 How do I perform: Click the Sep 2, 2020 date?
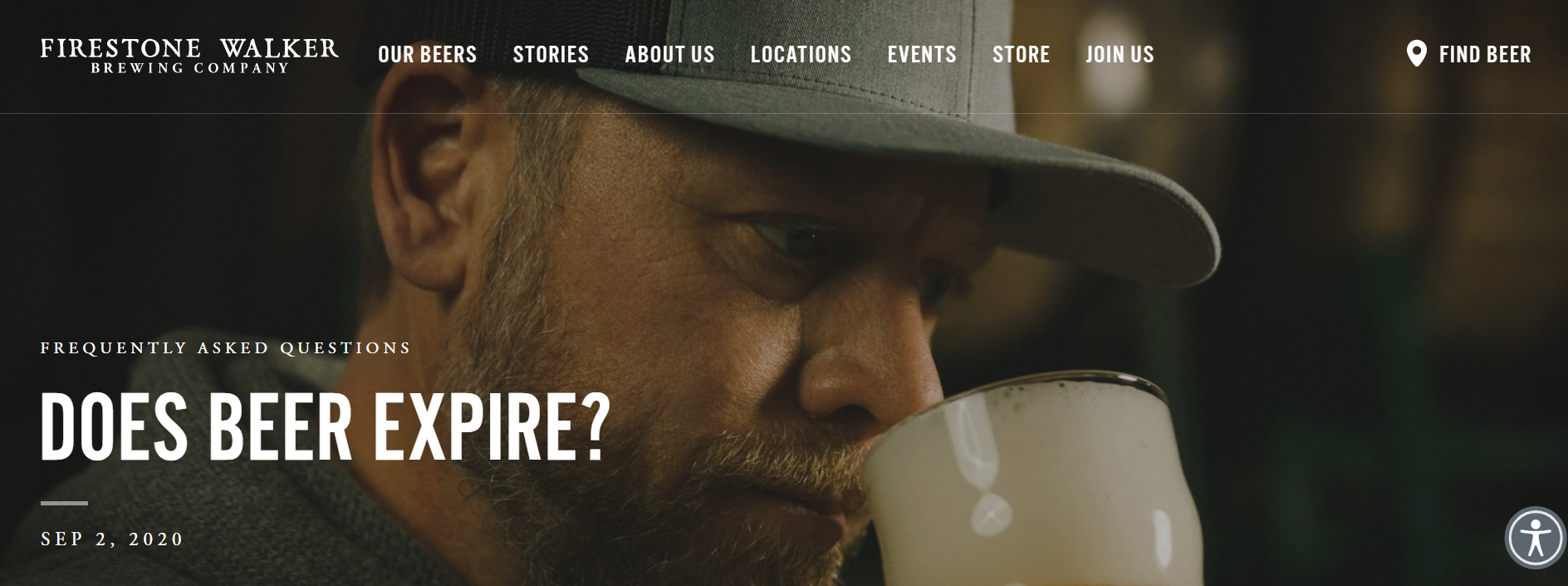point(112,539)
